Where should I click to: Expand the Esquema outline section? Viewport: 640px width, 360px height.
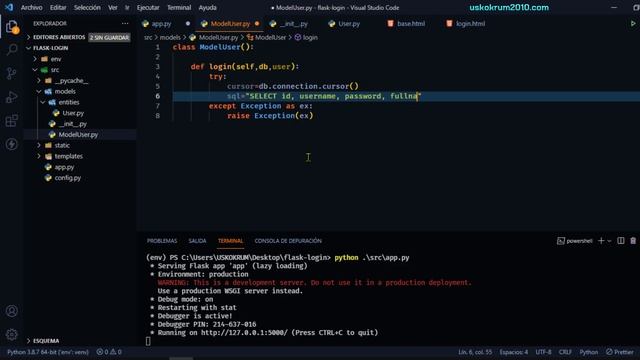[46, 341]
